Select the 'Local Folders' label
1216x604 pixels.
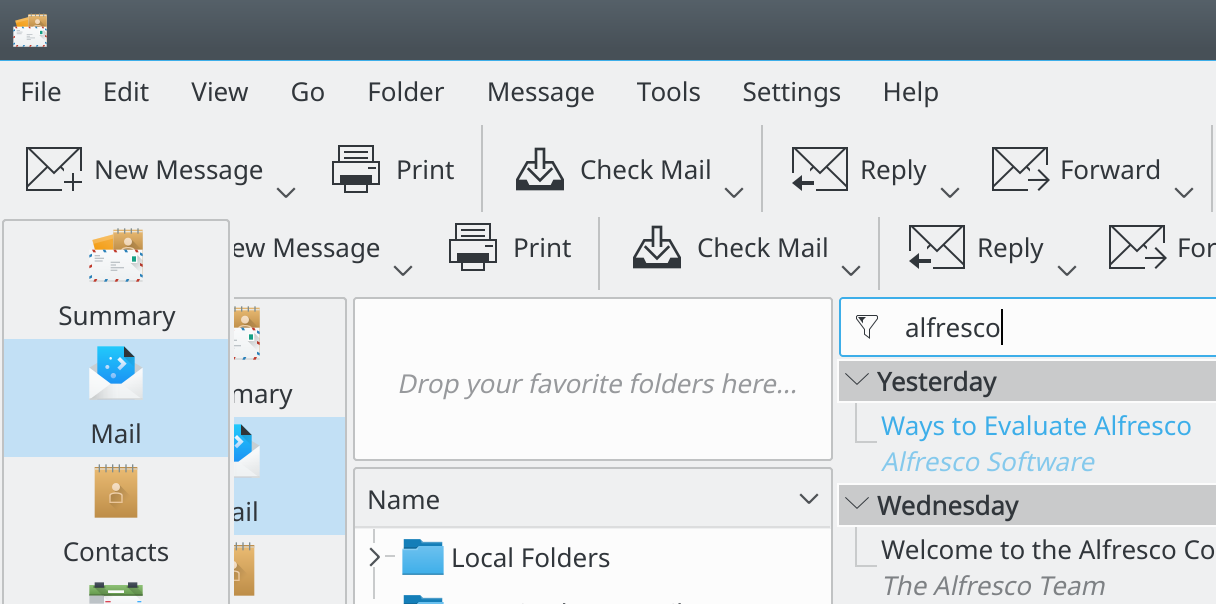[x=530, y=558]
